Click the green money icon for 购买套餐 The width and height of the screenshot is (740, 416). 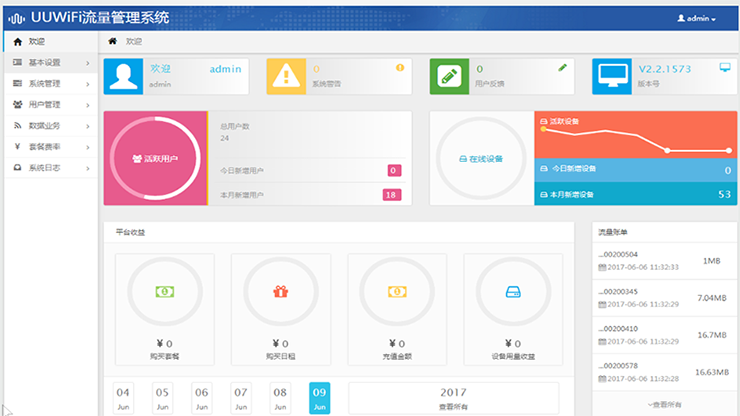click(164, 291)
